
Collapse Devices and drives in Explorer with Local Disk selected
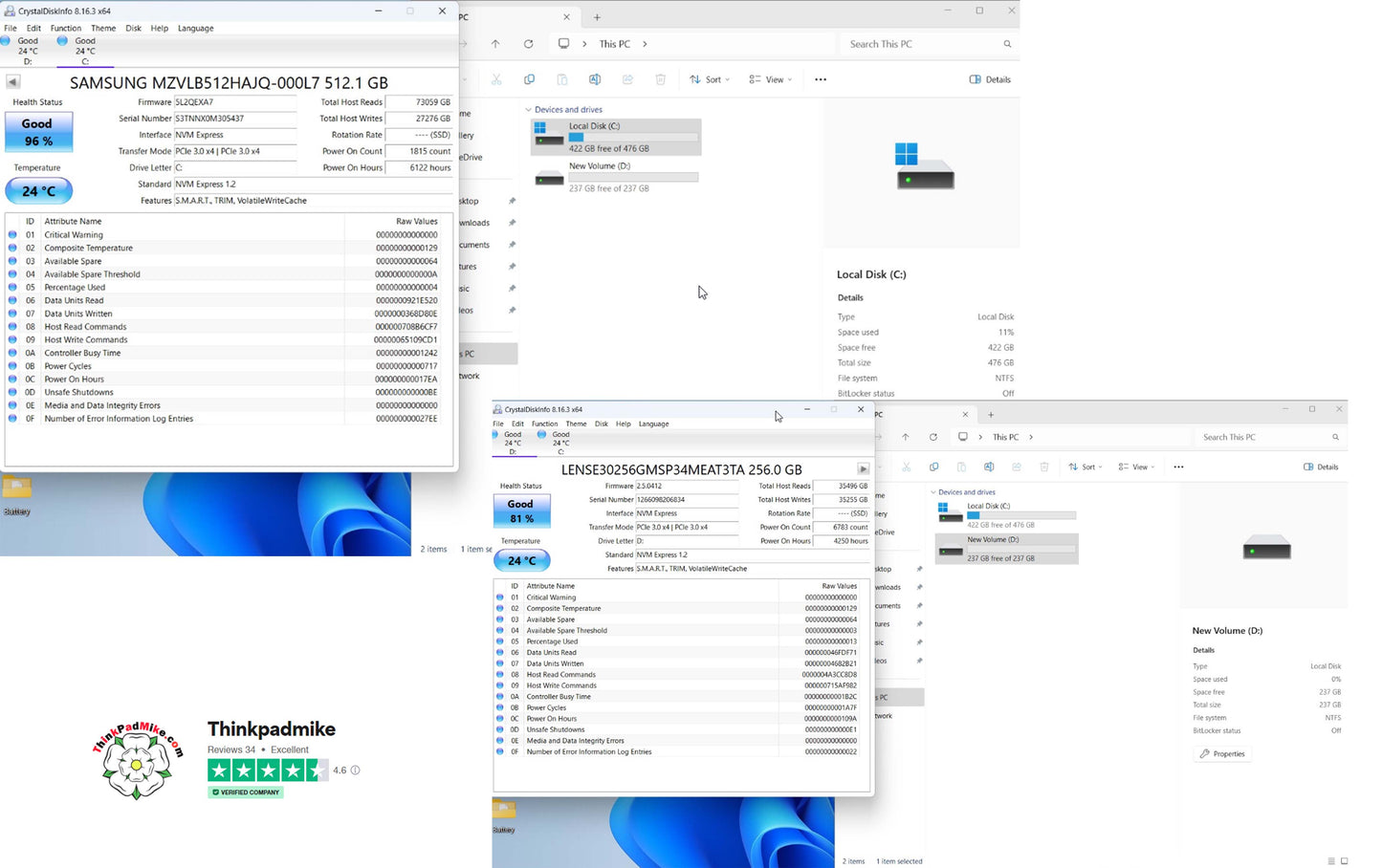point(529,109)
